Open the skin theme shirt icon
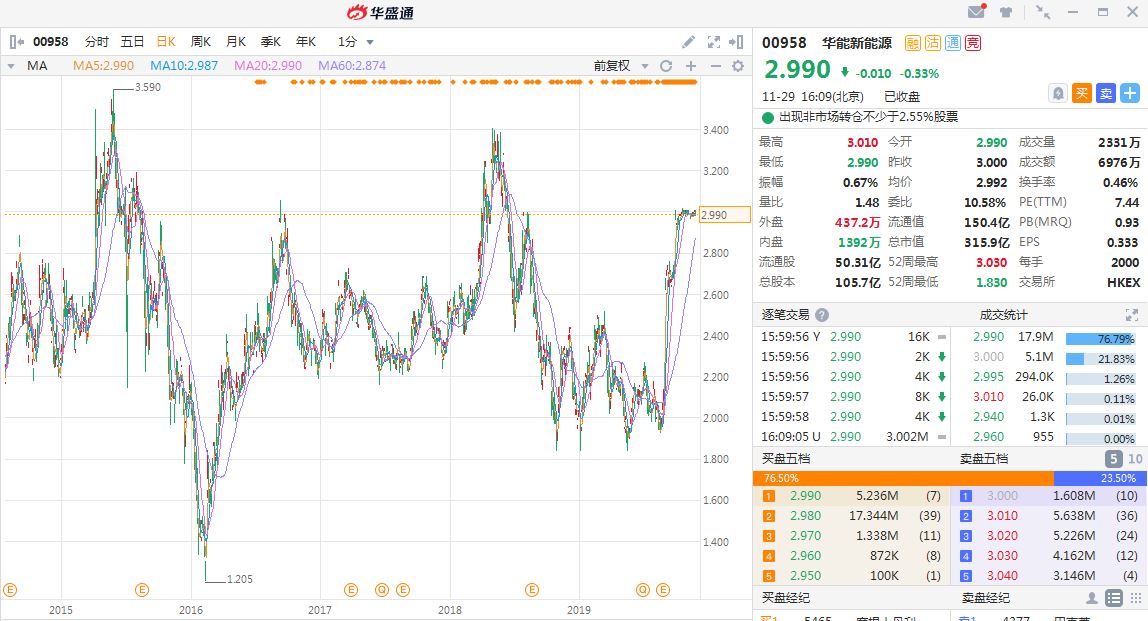 point(1006,12)
